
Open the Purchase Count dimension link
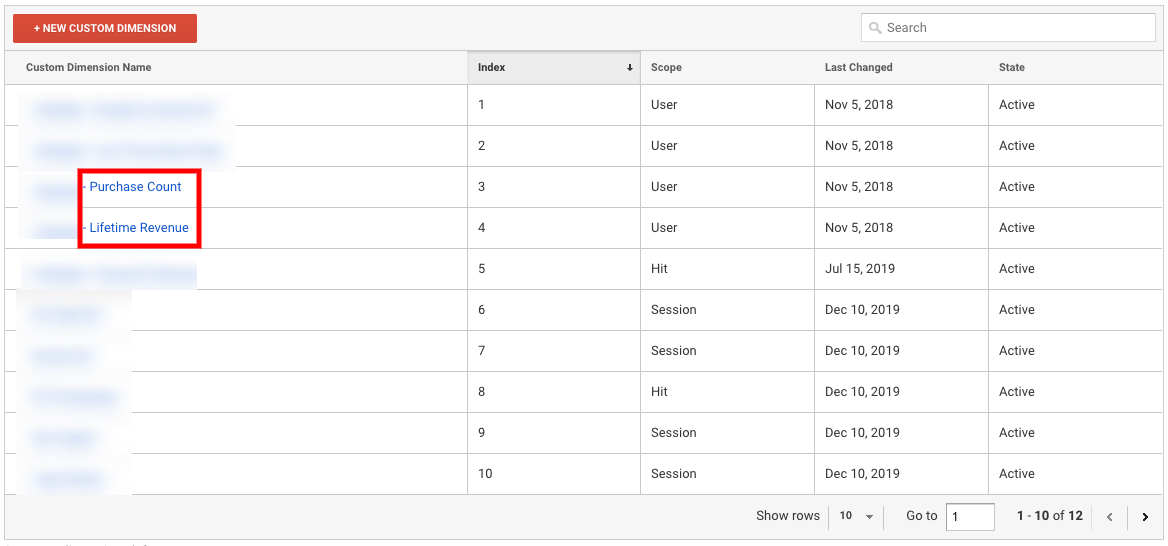coord(135,187)
